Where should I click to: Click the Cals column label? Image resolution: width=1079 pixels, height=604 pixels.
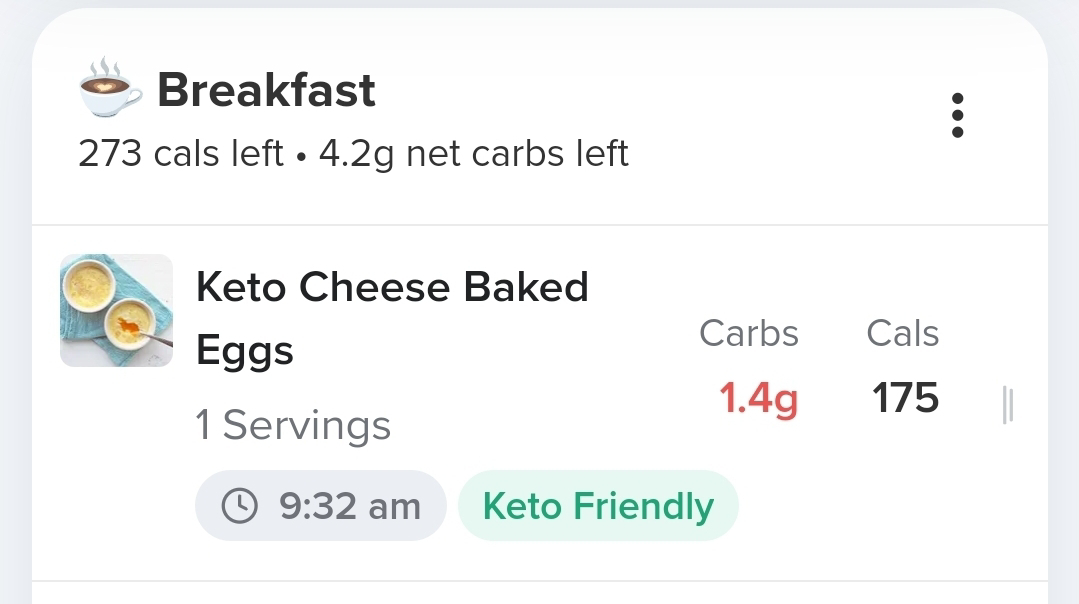pyautogui.click(x=903, y=333)
